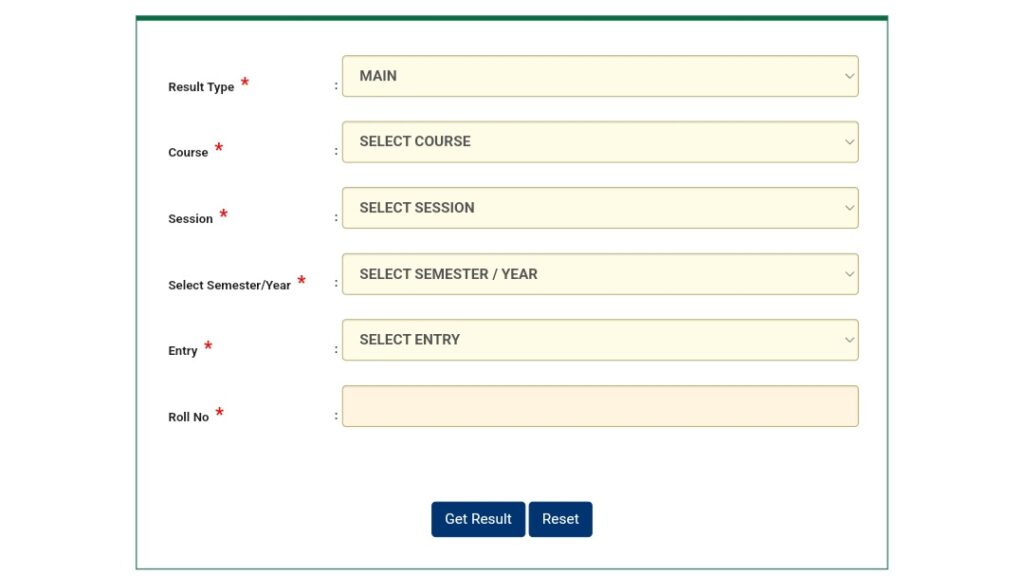Open the SELECT COURSE dropdown
Viewport: 1024px width, 576px height.
600,142
